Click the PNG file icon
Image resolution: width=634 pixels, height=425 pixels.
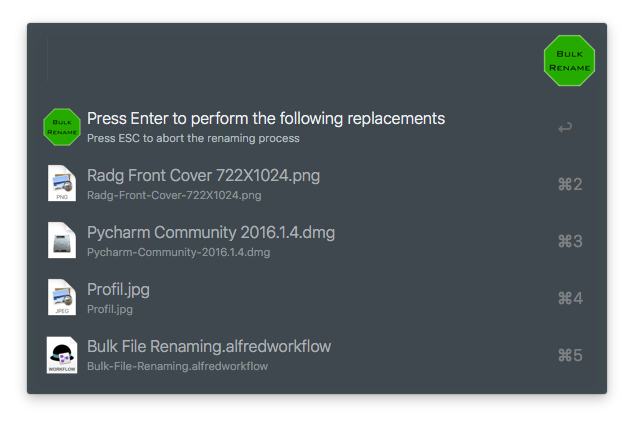62,184
